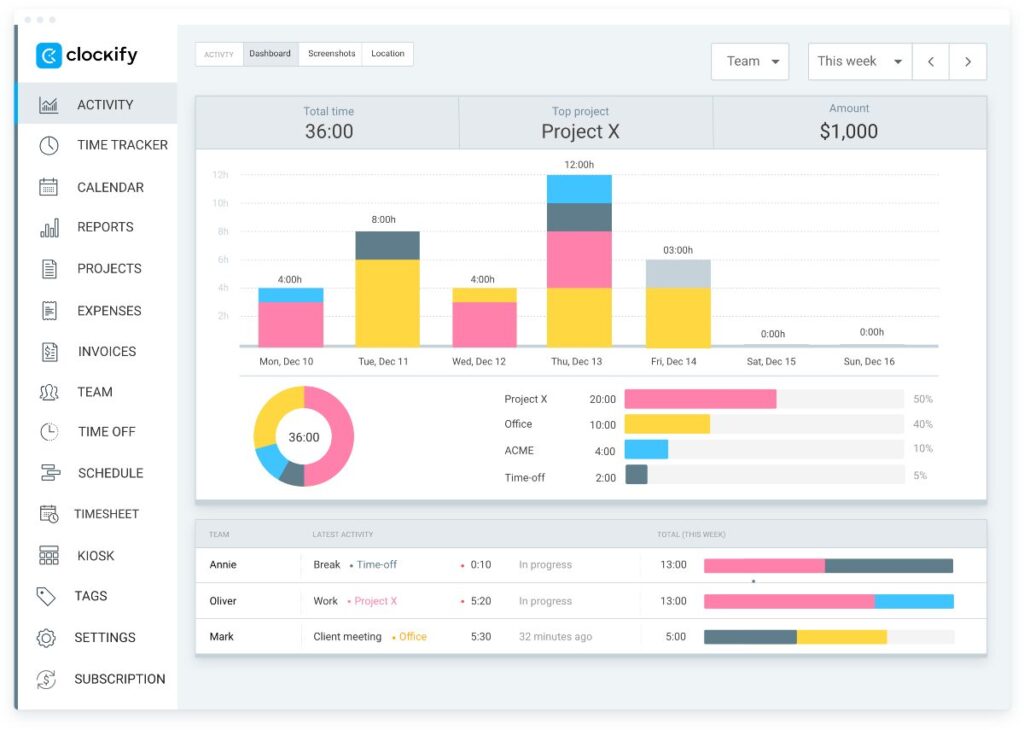
Task: Switch to the Screenshots tab
Action: coord(331,54)
